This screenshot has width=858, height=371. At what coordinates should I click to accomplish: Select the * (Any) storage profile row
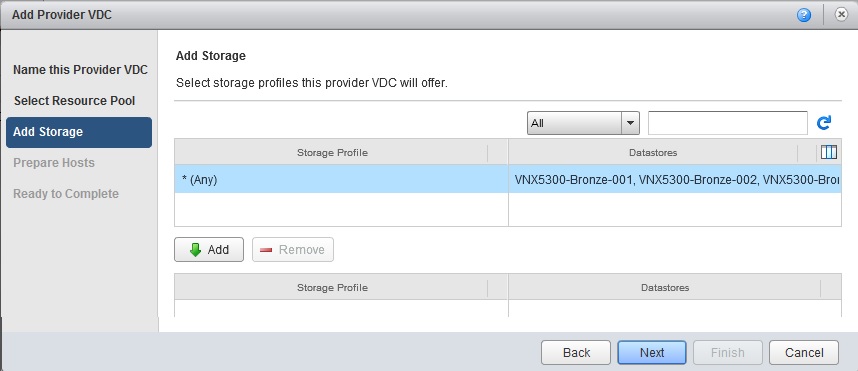coord(508,179)
